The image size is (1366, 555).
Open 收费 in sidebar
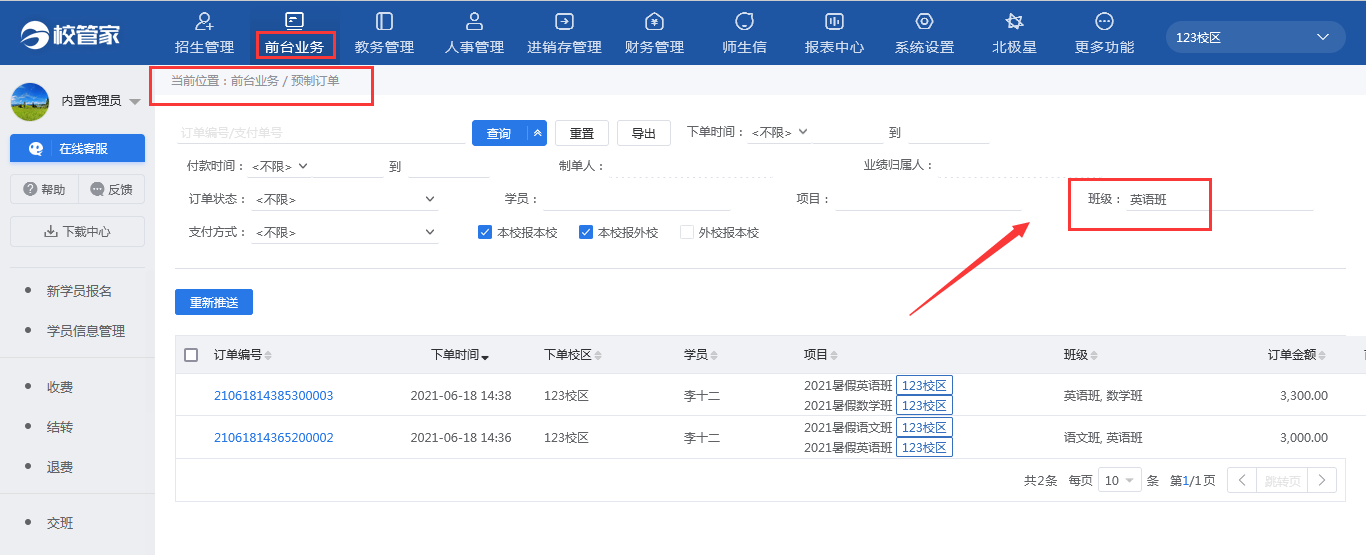(x=60, y=387)
